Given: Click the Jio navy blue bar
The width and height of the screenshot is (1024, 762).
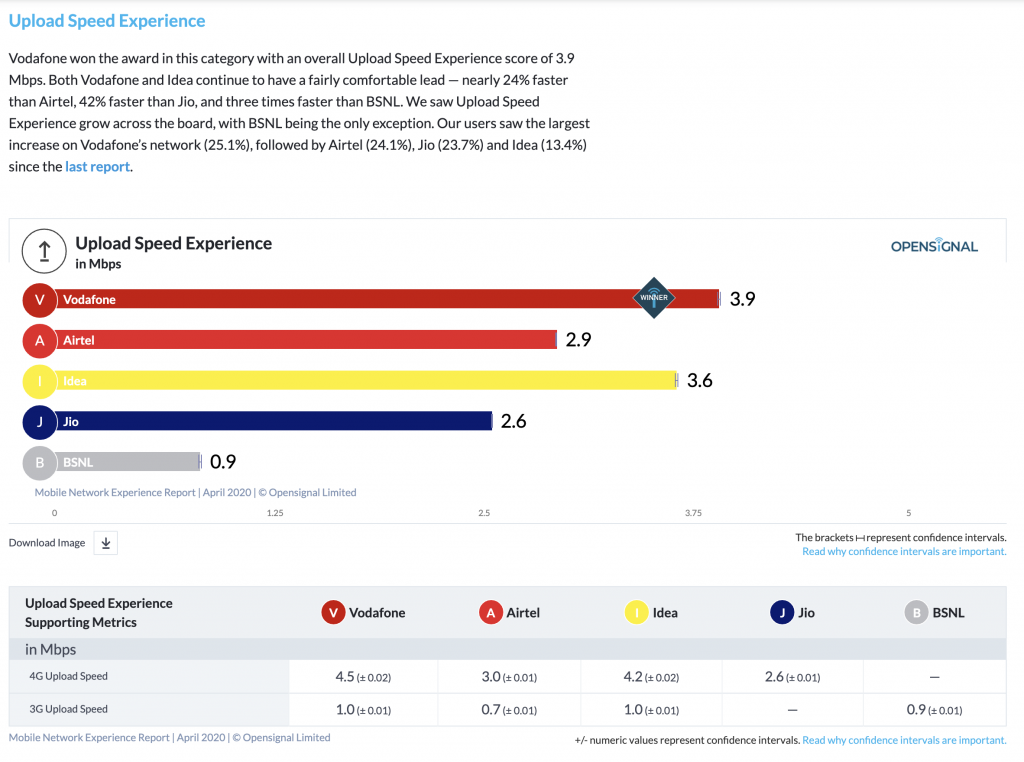Looking at the screenshot, I should click(x=273, y=421).
